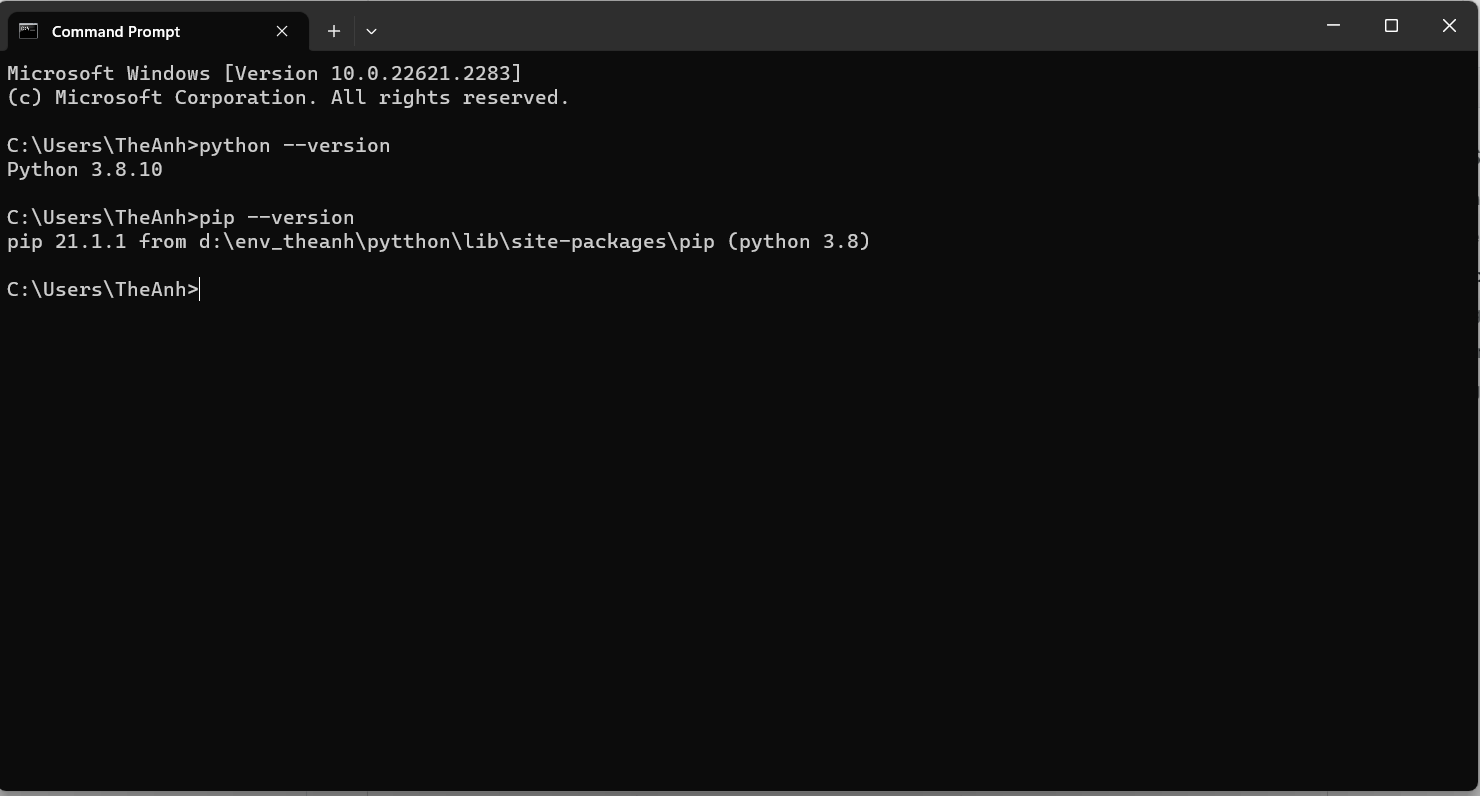Close the Command Prompt tab
The width and height of the screenshot is (1480, 796).
click(282, 31)
